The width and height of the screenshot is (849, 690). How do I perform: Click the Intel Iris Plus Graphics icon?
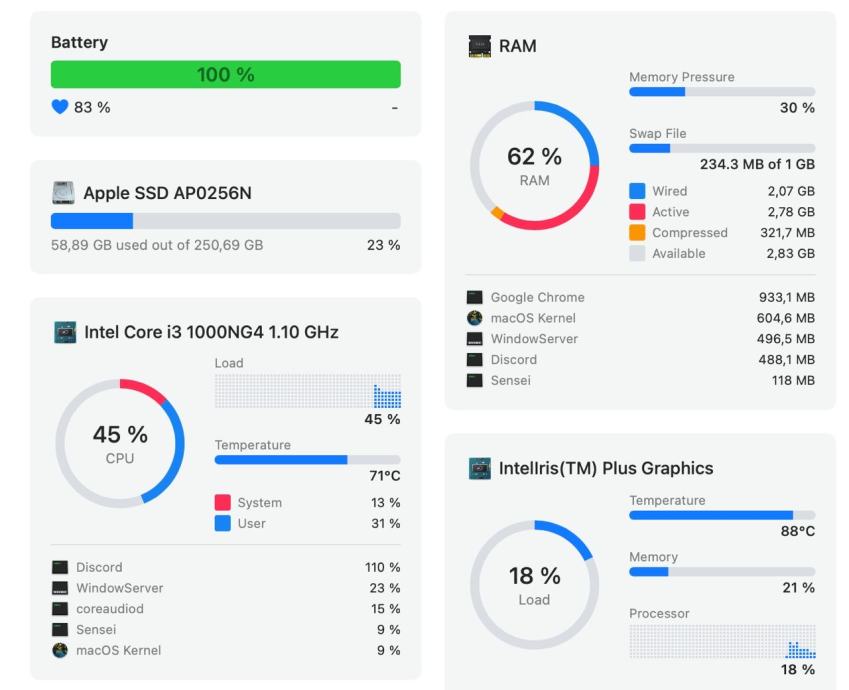[x=479, y=468]
